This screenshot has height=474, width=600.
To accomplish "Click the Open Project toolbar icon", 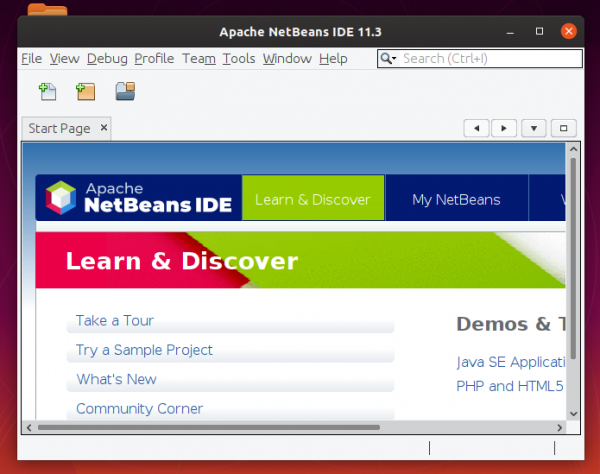I will (125, 92).
